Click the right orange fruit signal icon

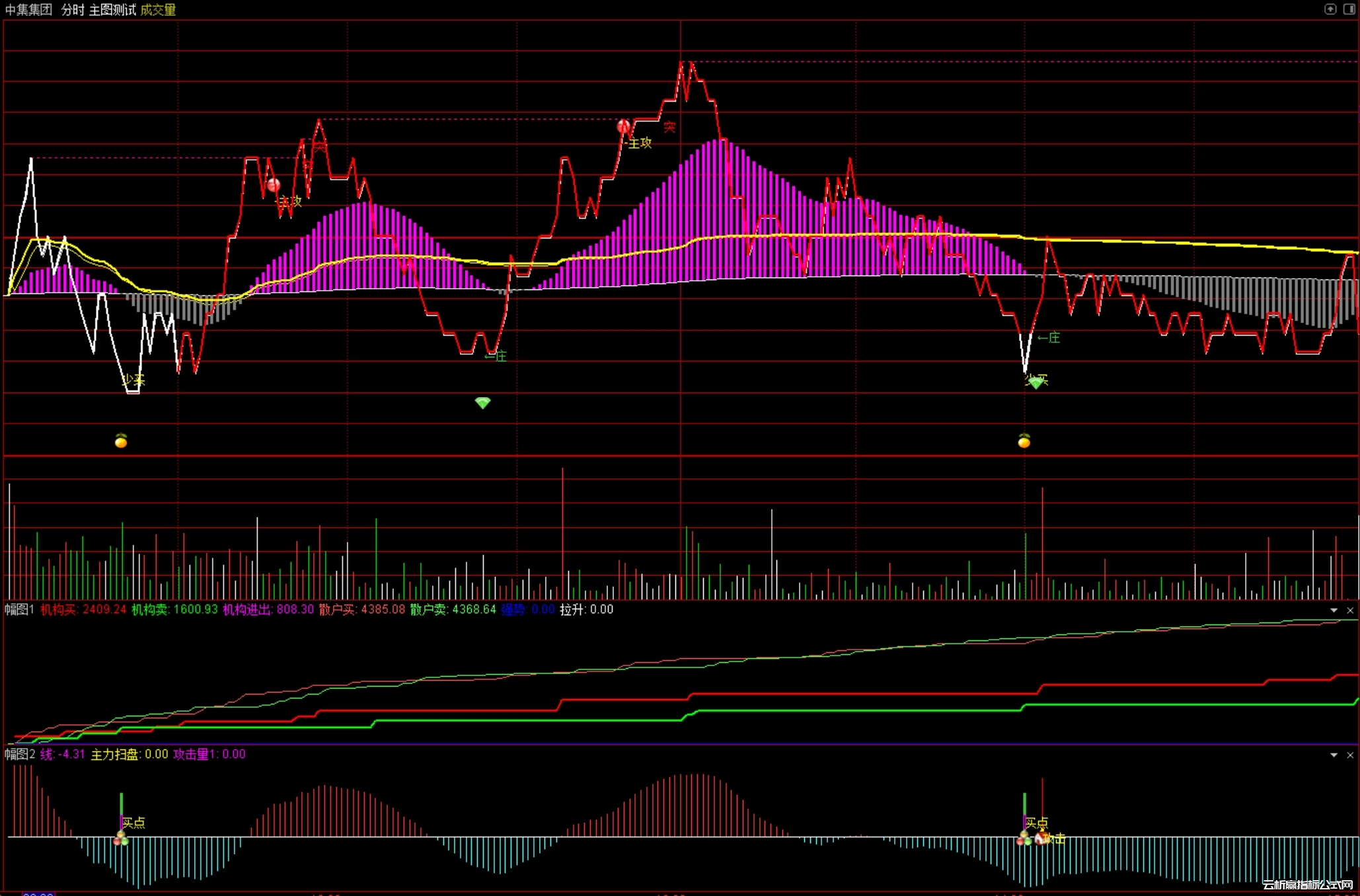click(1024, 441)
